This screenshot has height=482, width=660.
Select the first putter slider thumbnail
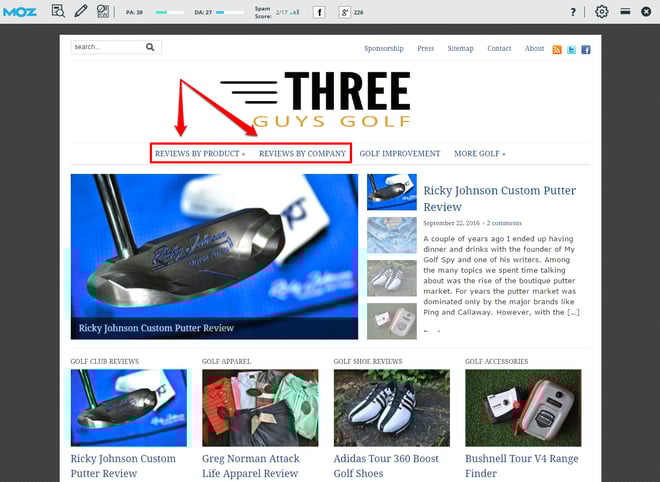(392, 192)
